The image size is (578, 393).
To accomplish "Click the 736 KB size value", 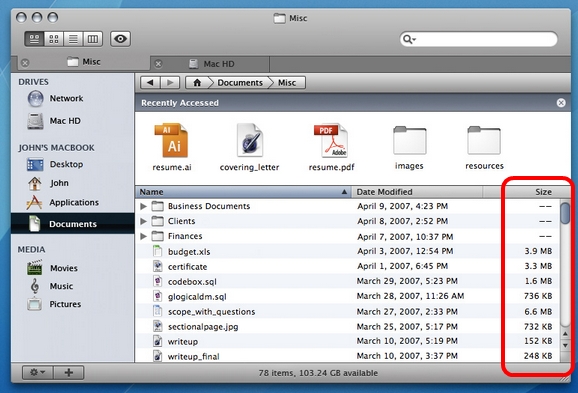I will pos(538,296).
